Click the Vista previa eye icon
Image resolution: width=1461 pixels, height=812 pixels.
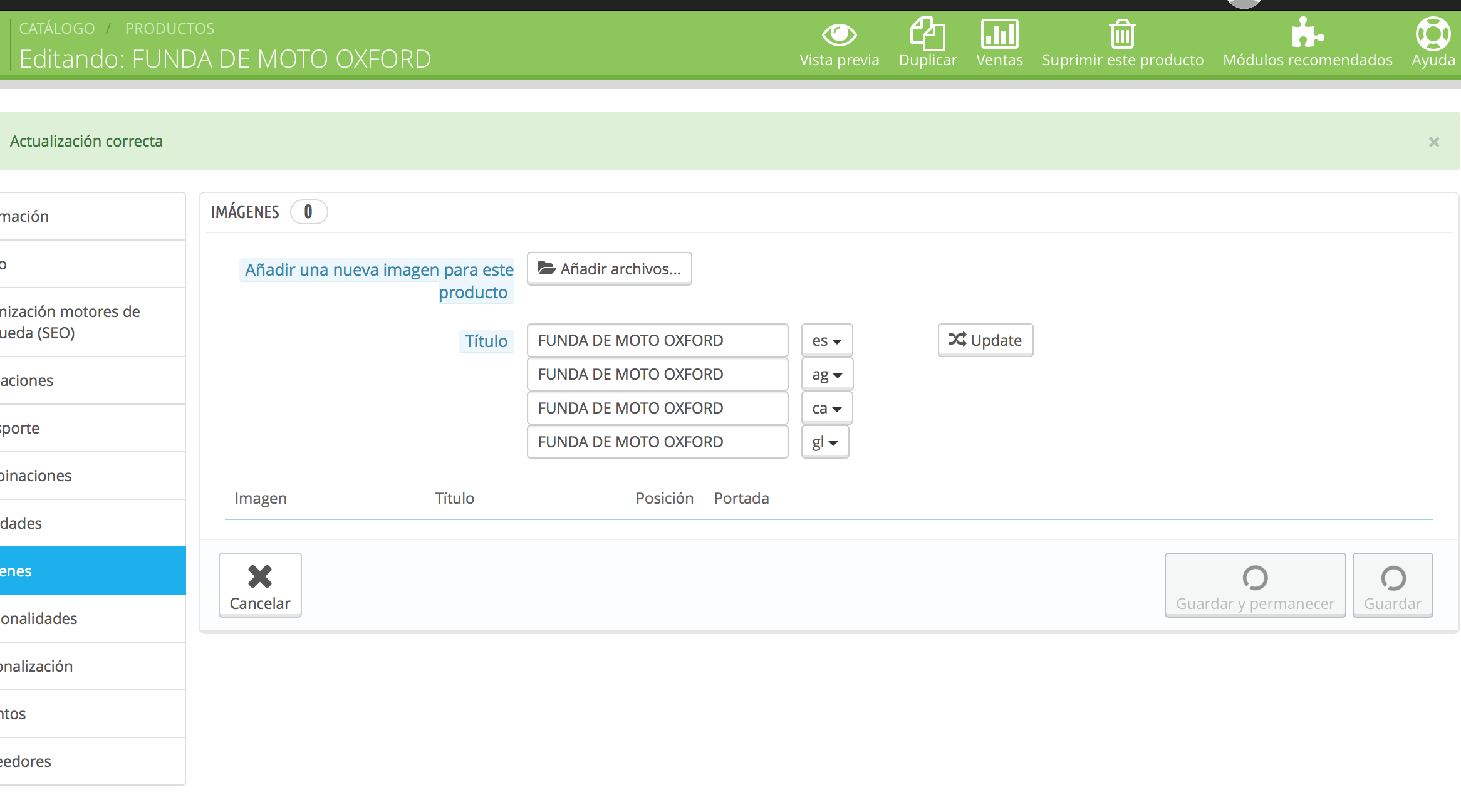point(839,34)
